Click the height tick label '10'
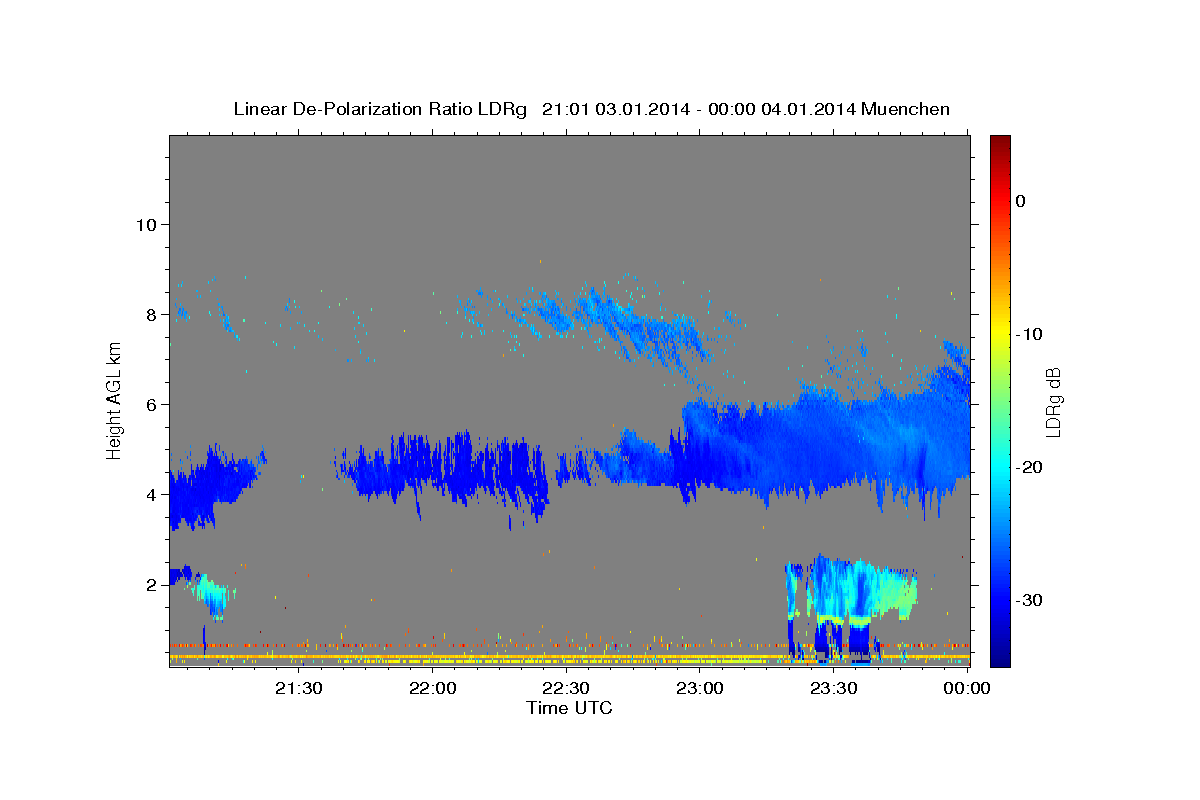The width and height of the screenshot is (1200, 800). point(145,225)
